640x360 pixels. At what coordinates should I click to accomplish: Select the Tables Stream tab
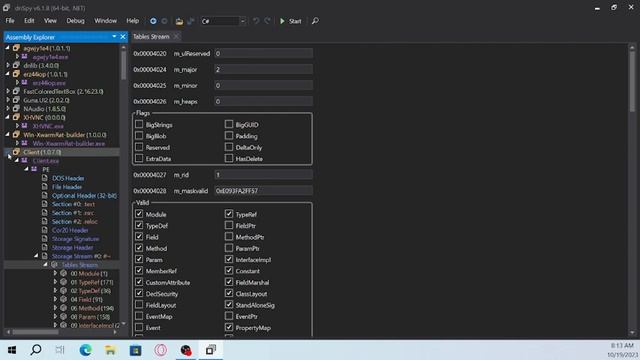[x=151, y=37]
